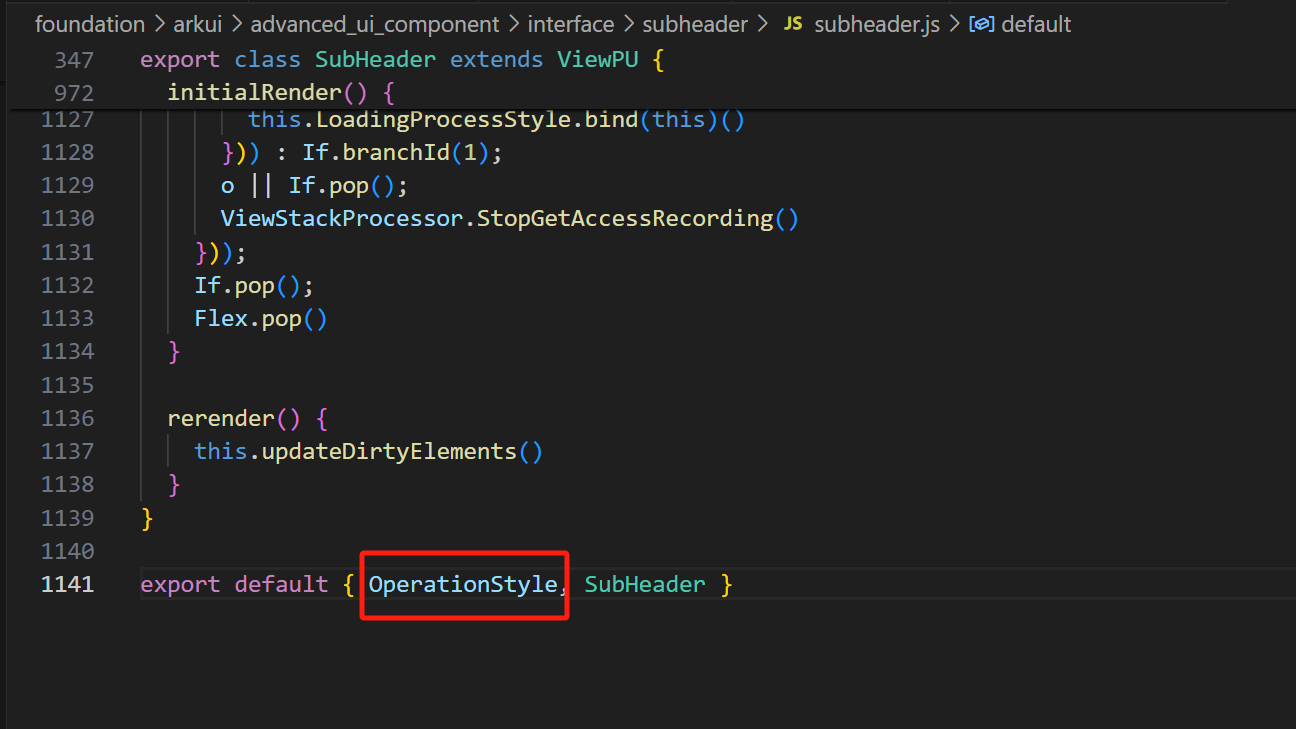Image resolution: width=1296 pixels, height=729 pixels.
Task: Open the default symbol breadcrumb
Action: (x=1036, y=24)
